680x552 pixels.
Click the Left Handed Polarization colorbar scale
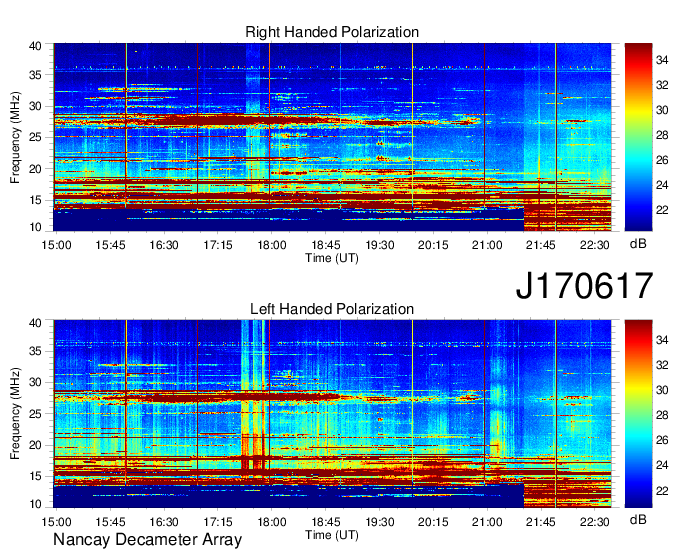click(638, 414)
